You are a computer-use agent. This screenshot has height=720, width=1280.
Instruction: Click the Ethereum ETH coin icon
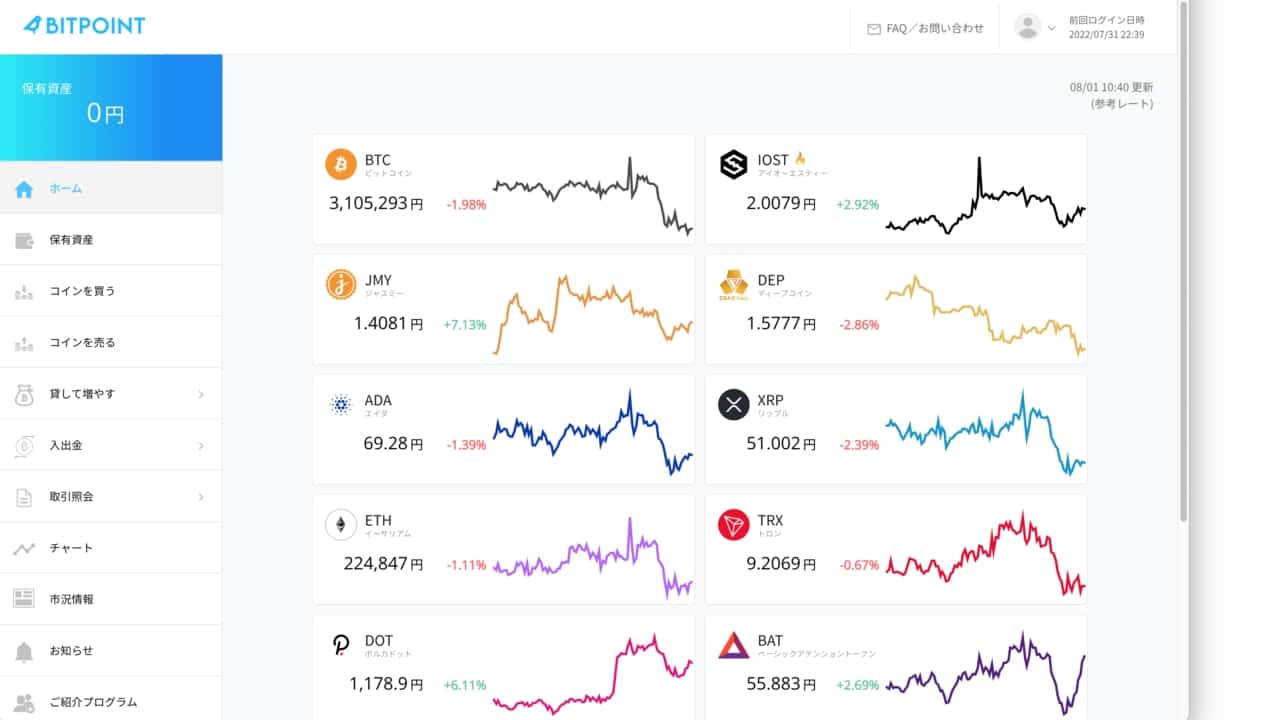(x=341, y=524)
